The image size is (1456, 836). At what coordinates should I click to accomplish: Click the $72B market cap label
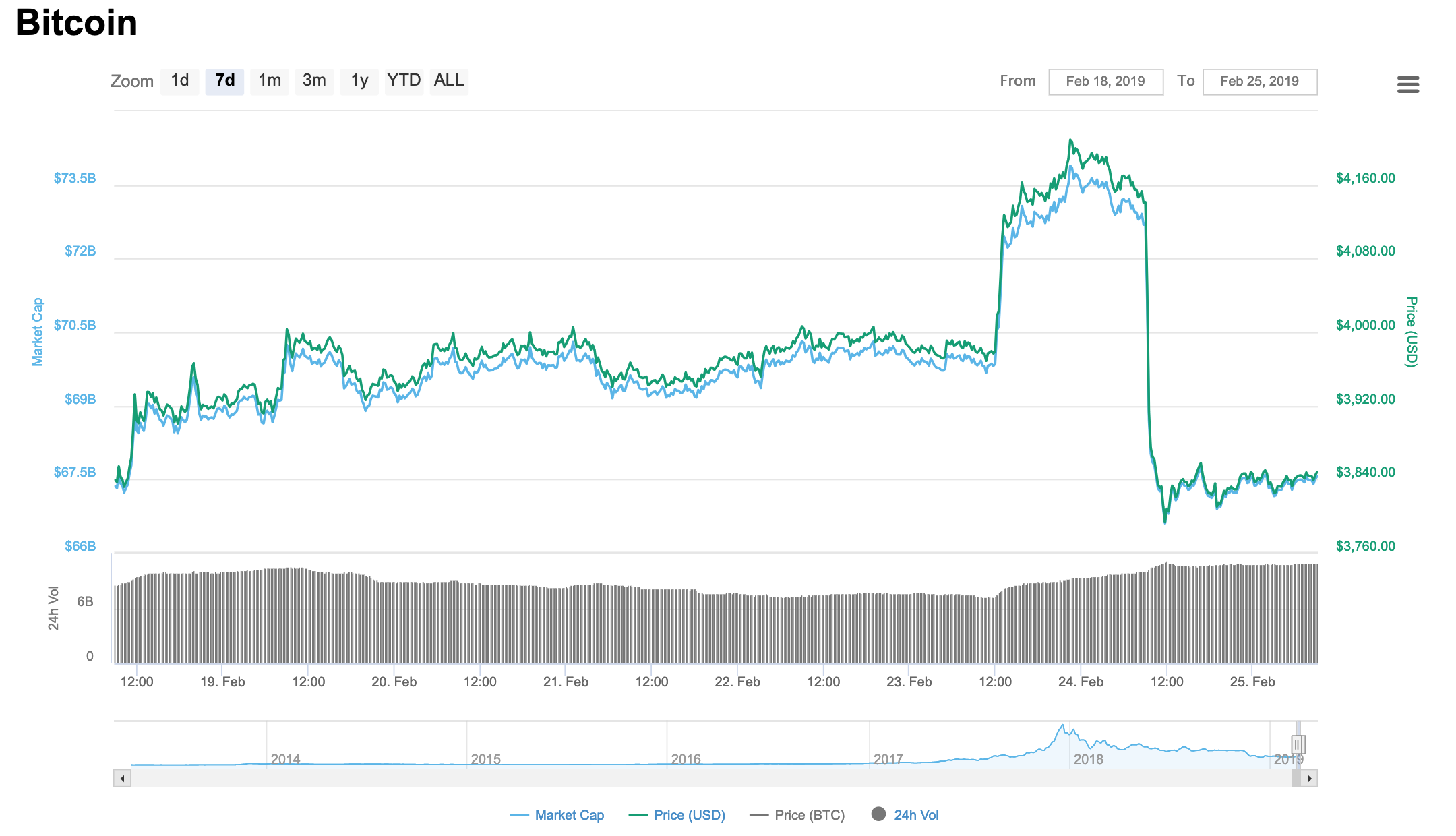tap(80, 251)
